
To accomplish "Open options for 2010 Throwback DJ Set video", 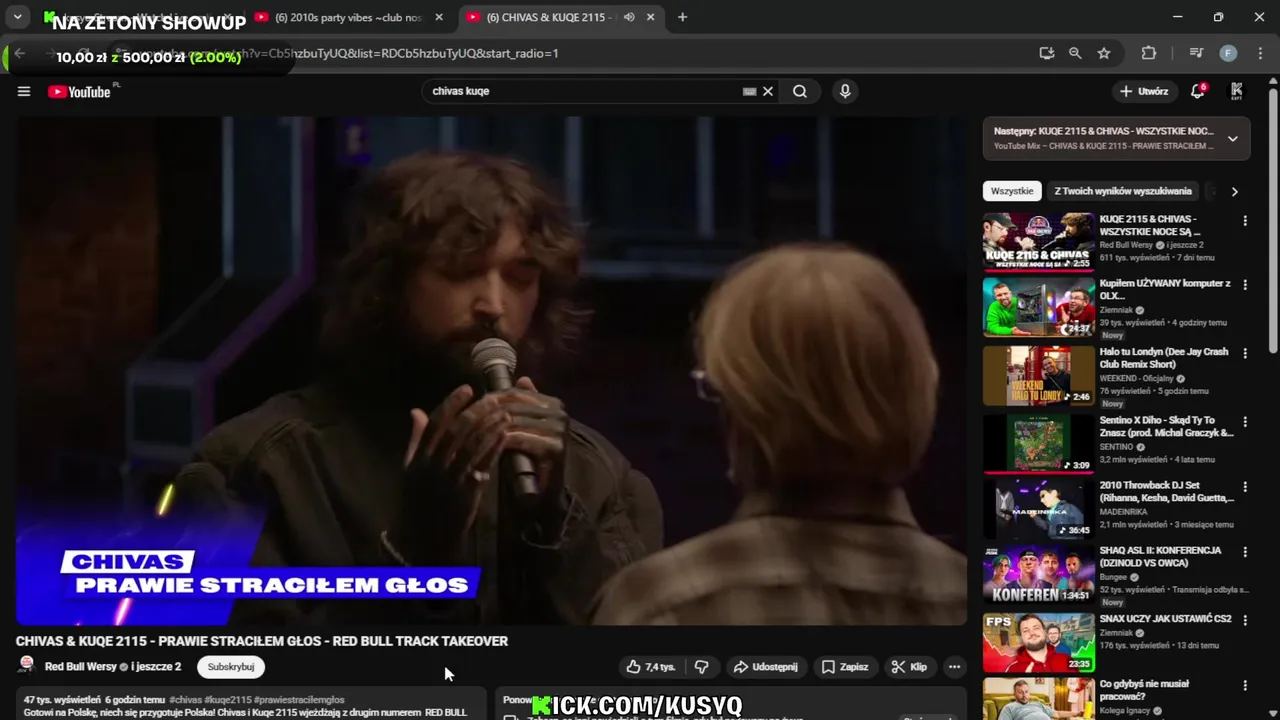I will pos(1245,487).
